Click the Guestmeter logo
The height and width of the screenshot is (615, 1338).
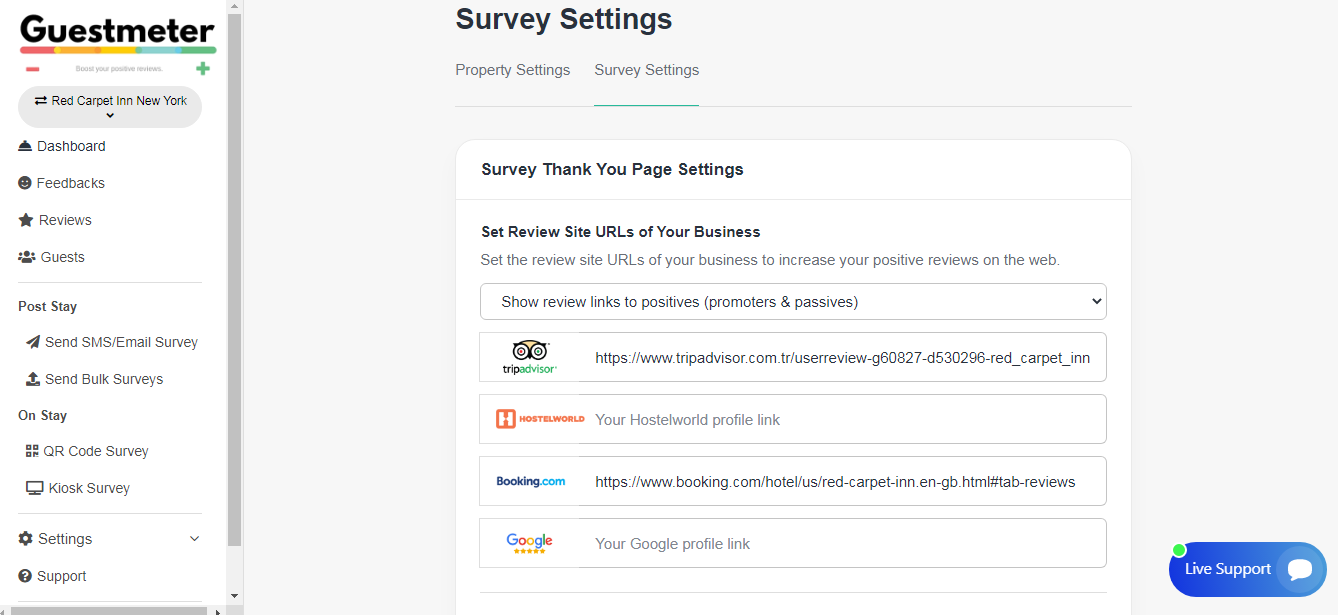tap(117, 35)
